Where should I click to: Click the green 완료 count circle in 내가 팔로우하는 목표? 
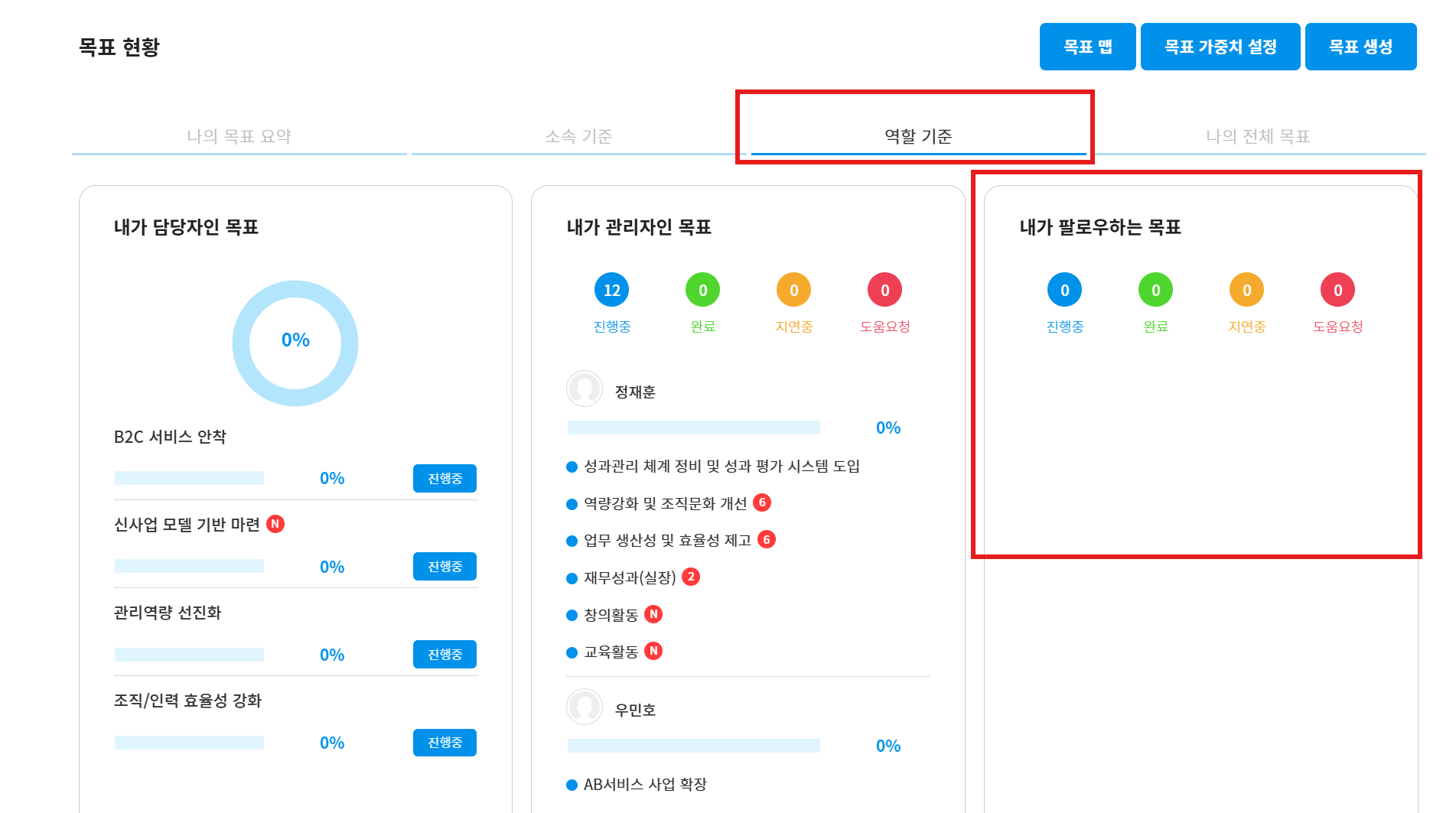(x=1155, y=290)
